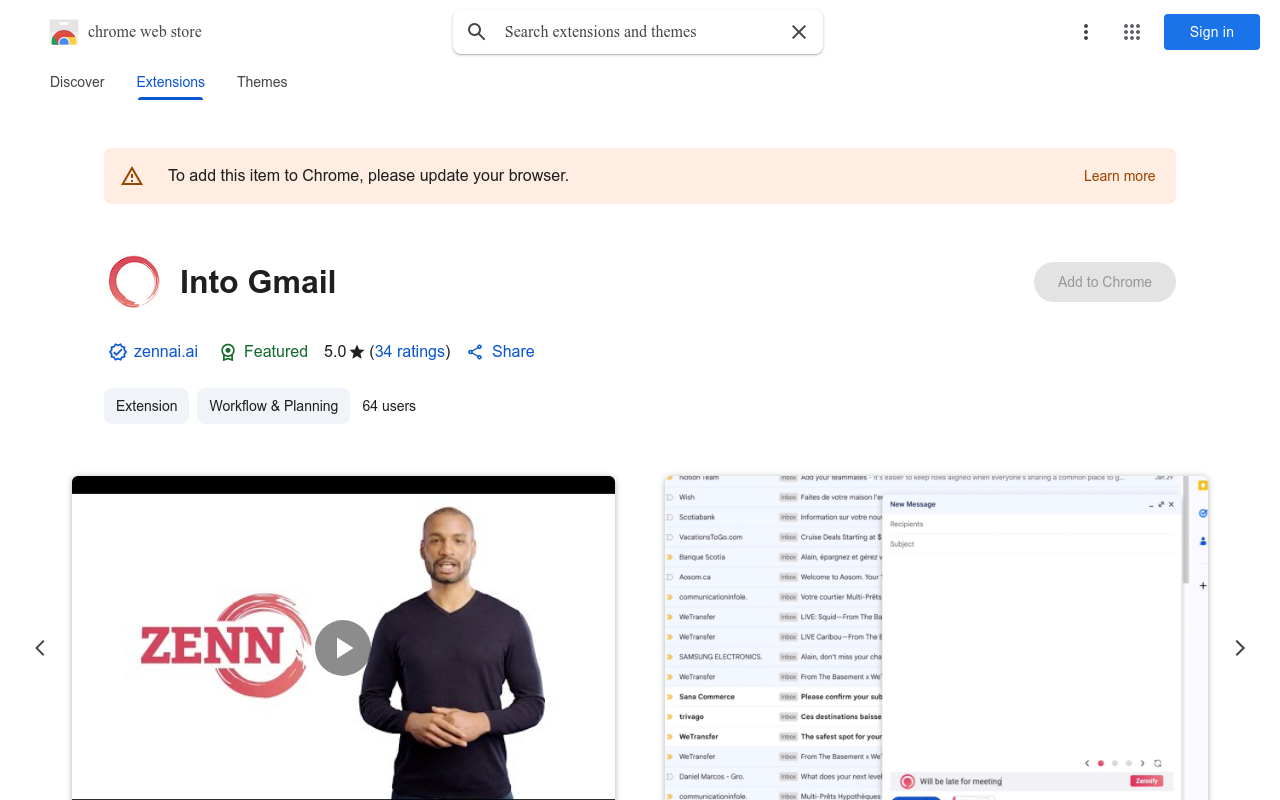Viewport: 1280px width, 800px height.
Task: Clear the search field with X
Action: click(799, 32)
